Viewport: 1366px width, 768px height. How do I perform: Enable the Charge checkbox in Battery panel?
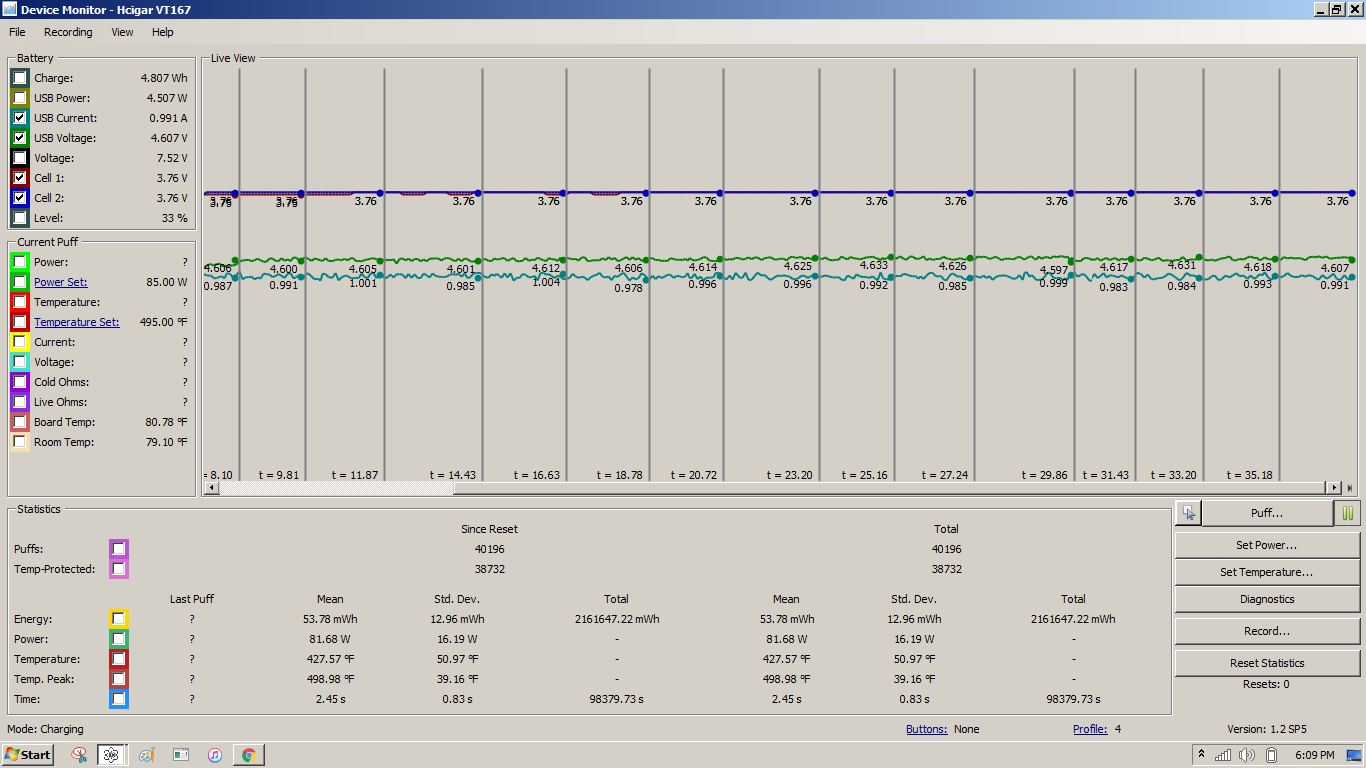[20, 78]
